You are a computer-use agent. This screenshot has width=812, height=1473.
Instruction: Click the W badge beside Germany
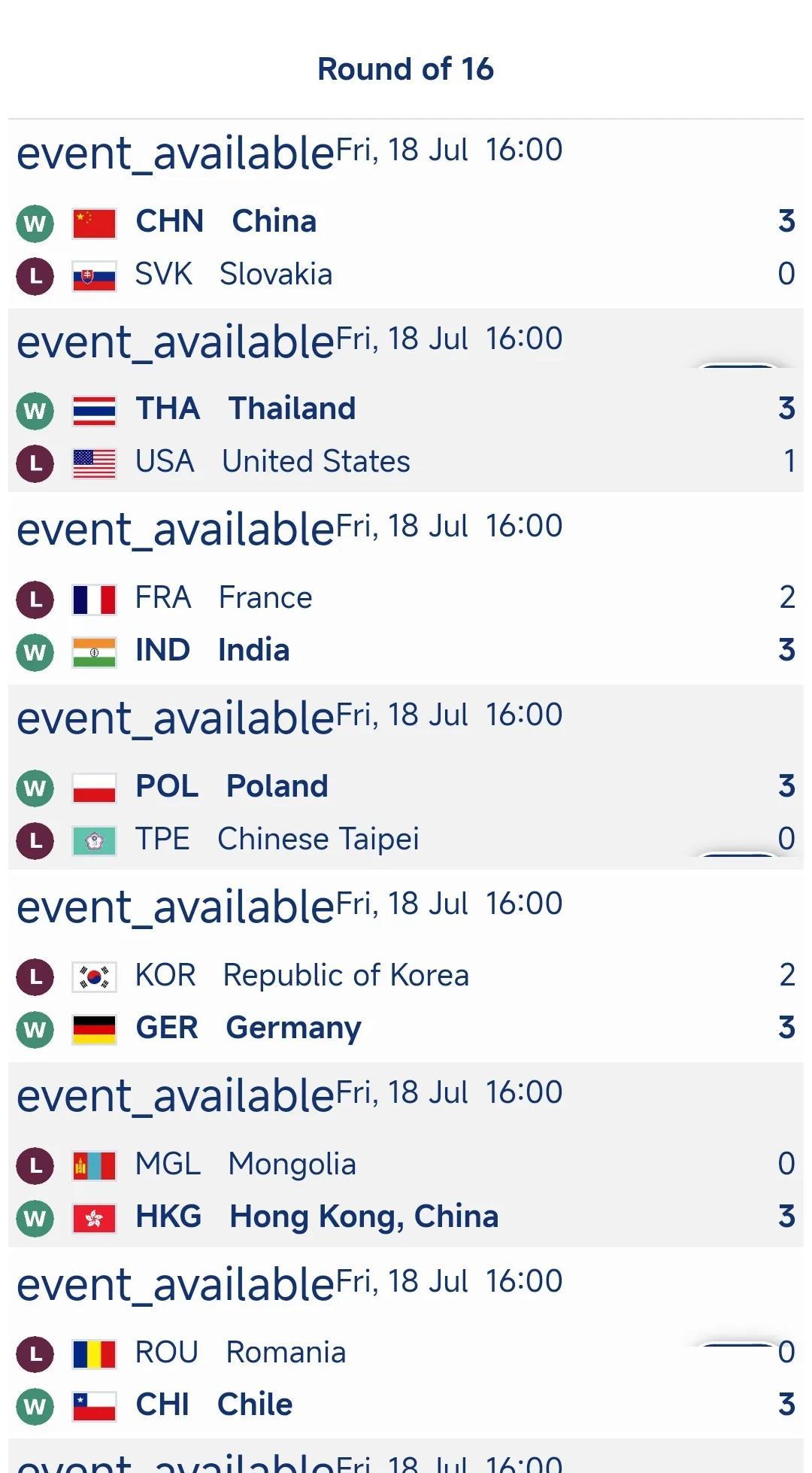click(x=35, y=1030)
